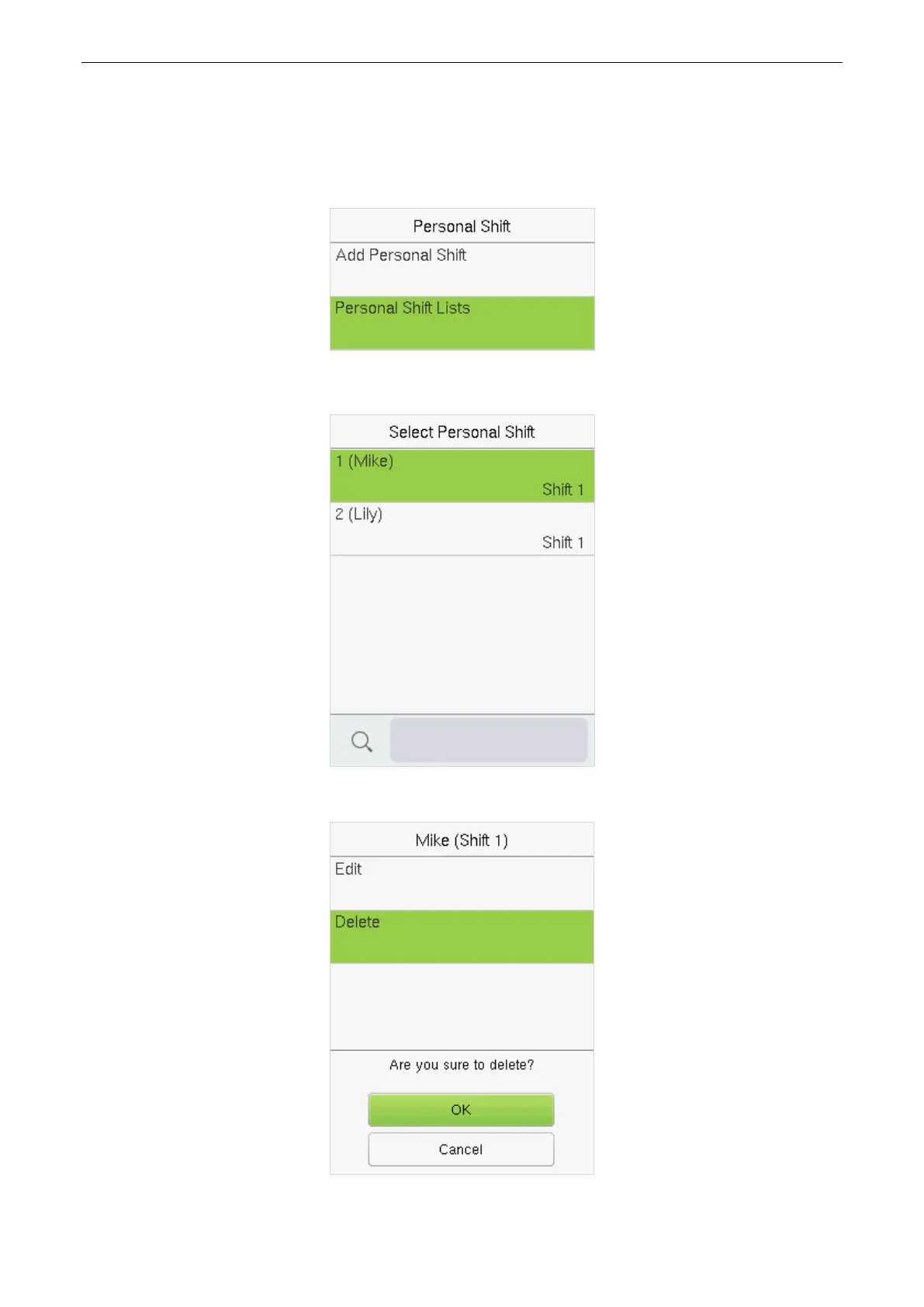
Task: Click the Select Personal Shift header
Action: tap(462, 432)
